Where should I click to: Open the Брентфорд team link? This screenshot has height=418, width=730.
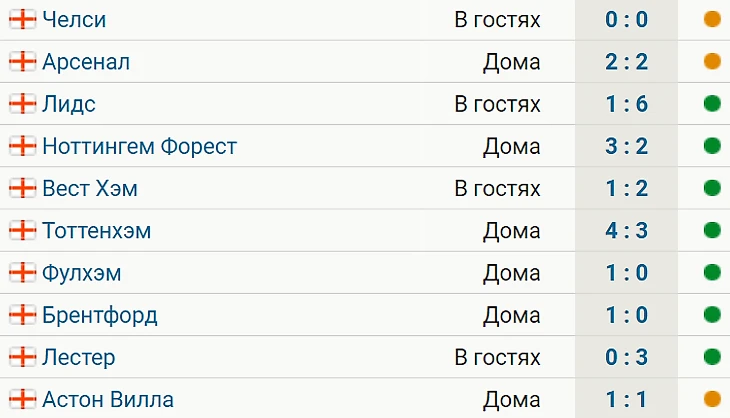pyautogui.click(x=100, y=315)
